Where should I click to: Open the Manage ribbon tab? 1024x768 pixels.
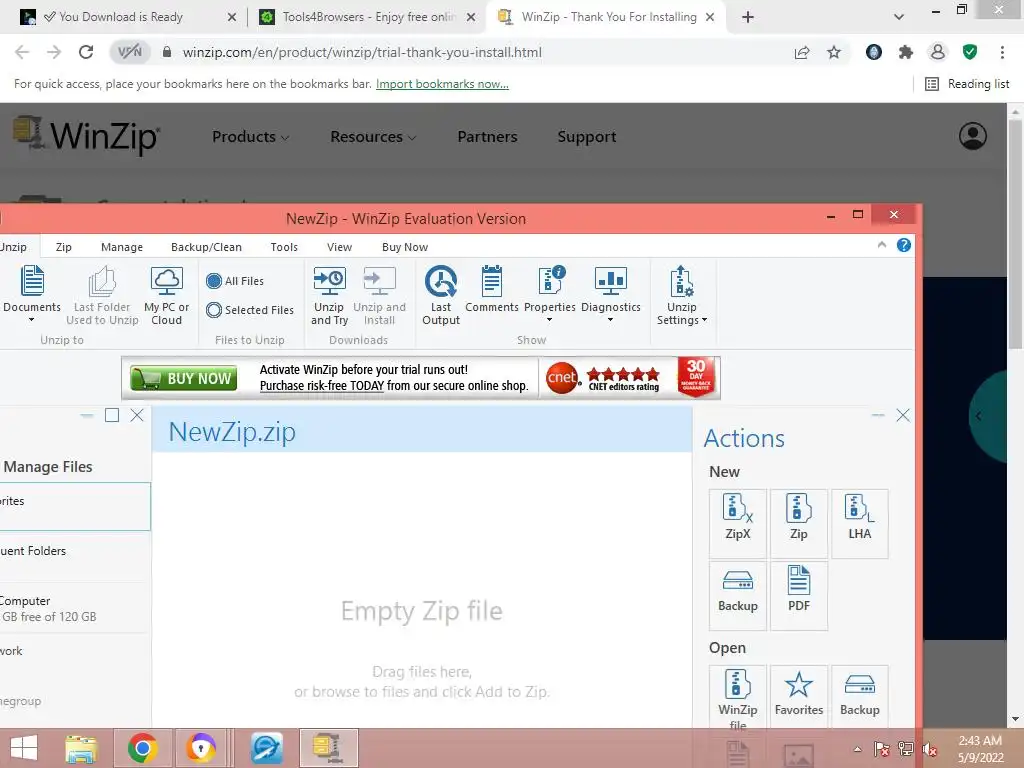pos(121,247)
